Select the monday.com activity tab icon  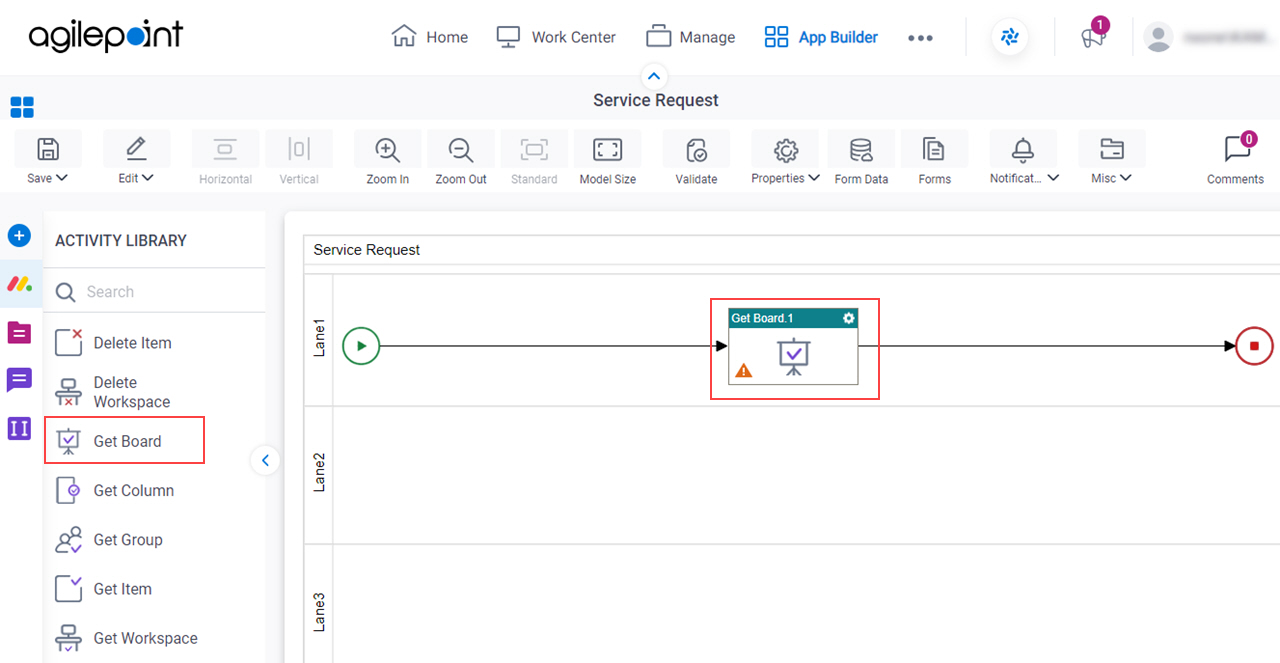pos(20,284)
